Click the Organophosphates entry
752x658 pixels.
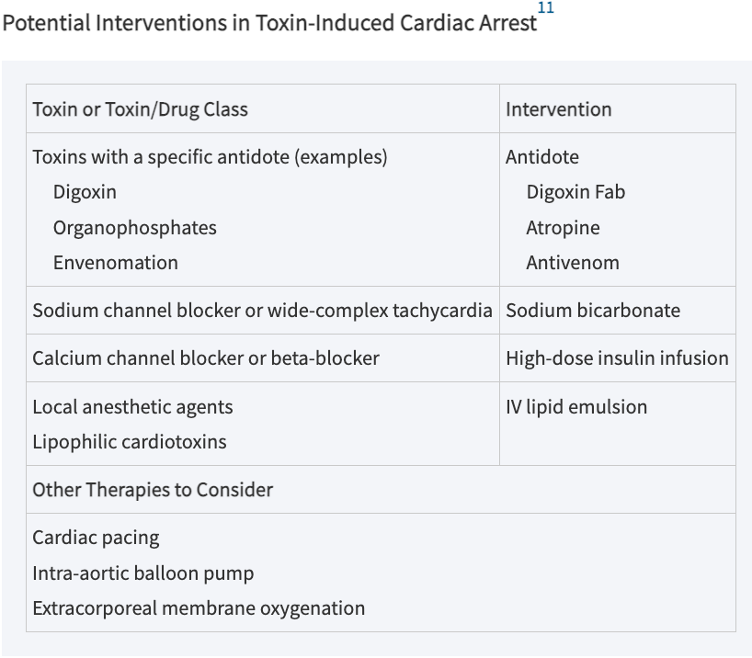point(135,228)
